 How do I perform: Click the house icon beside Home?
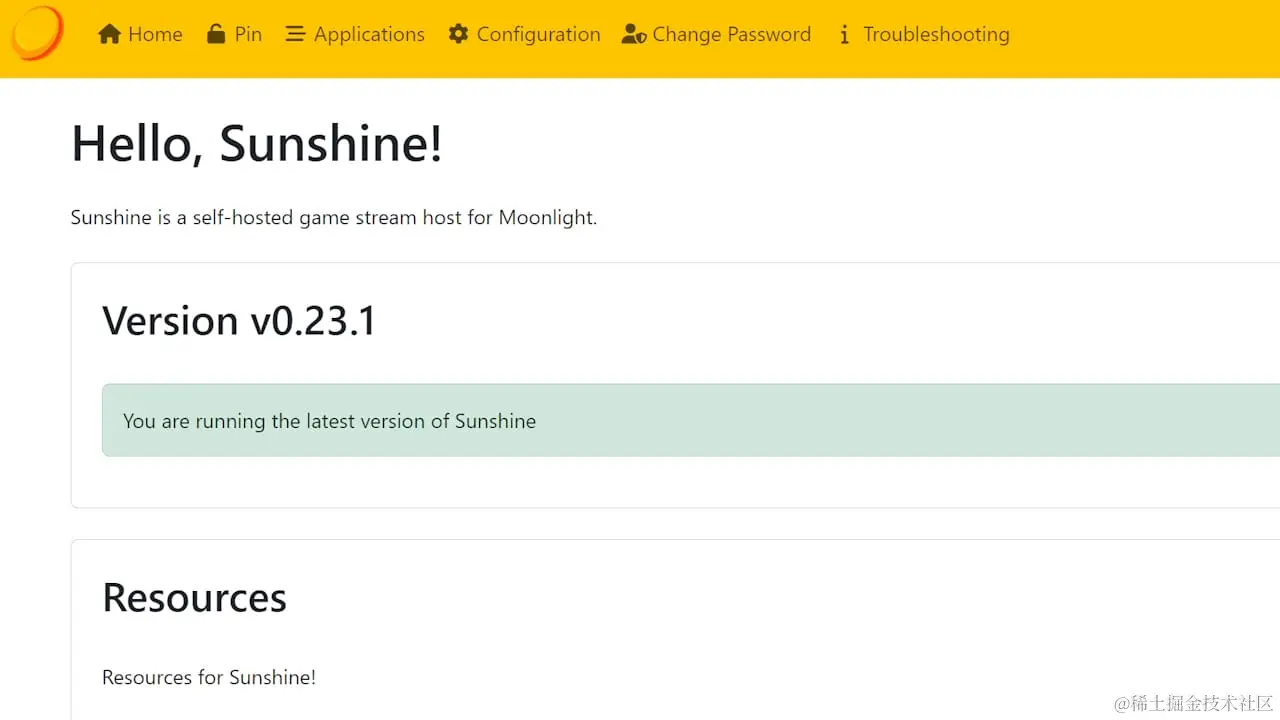point(109,34)
